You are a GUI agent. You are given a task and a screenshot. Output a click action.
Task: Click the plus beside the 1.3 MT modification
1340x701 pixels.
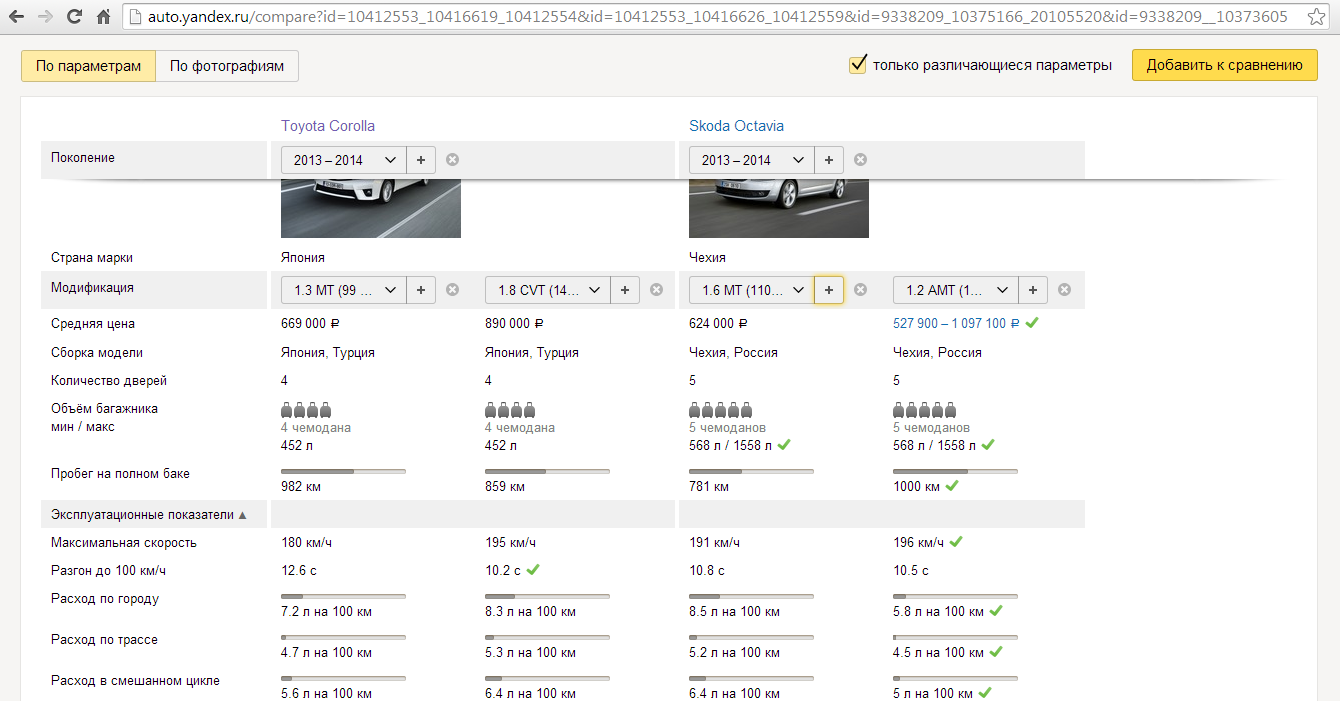pyautogui.click(x=420, y=290)
